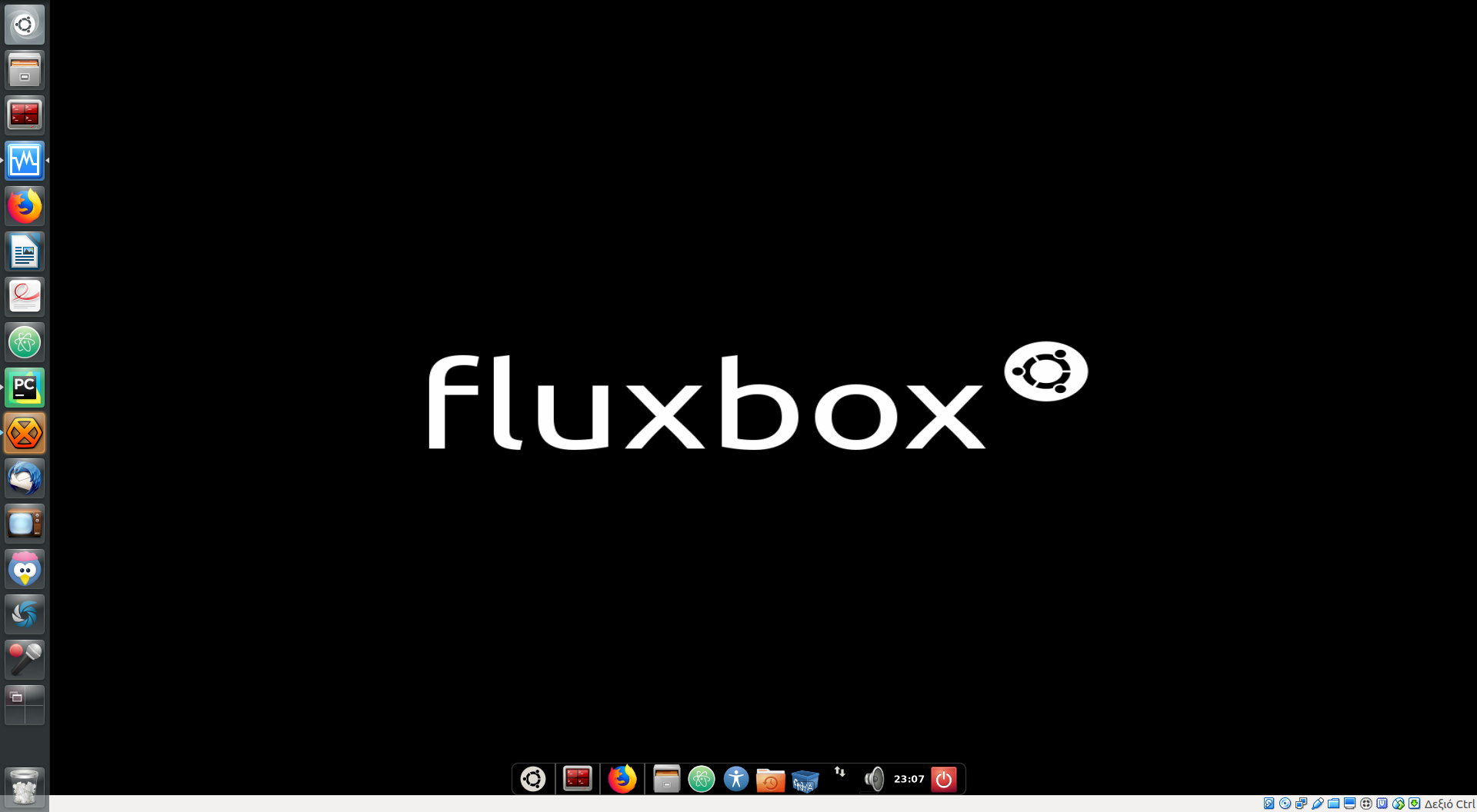Click the red power button in the dock
The width and height of the screenshot is (1477, 812).
(x=944, y=779)
